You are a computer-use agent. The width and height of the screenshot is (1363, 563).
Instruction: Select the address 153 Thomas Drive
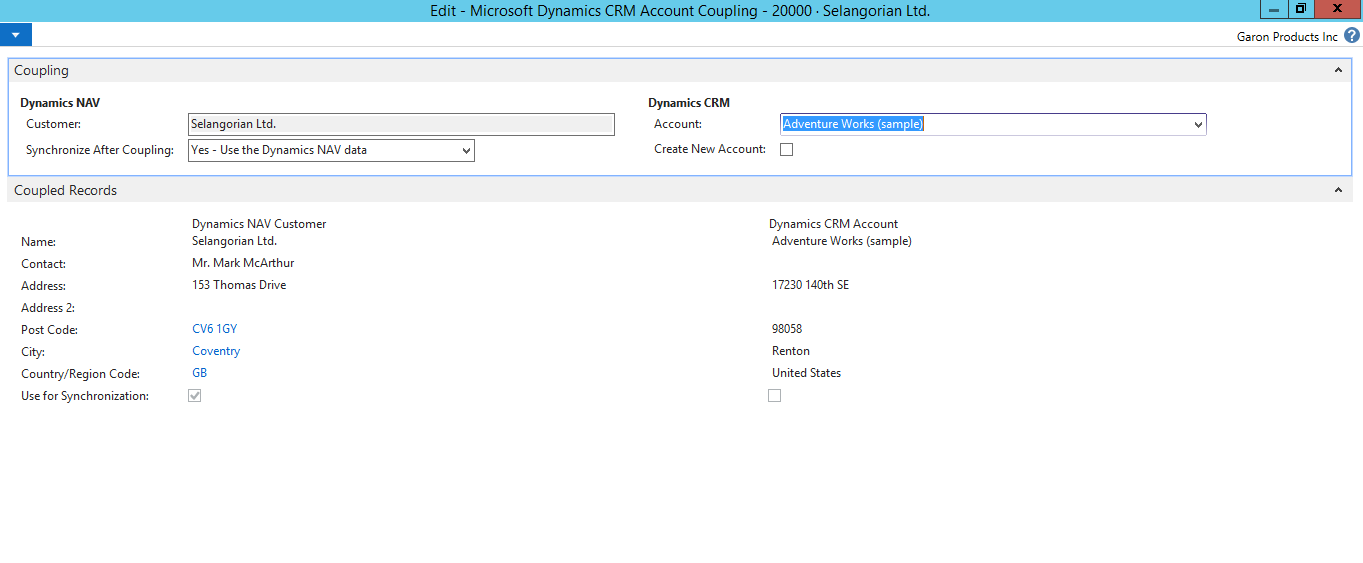click(239, 285)
